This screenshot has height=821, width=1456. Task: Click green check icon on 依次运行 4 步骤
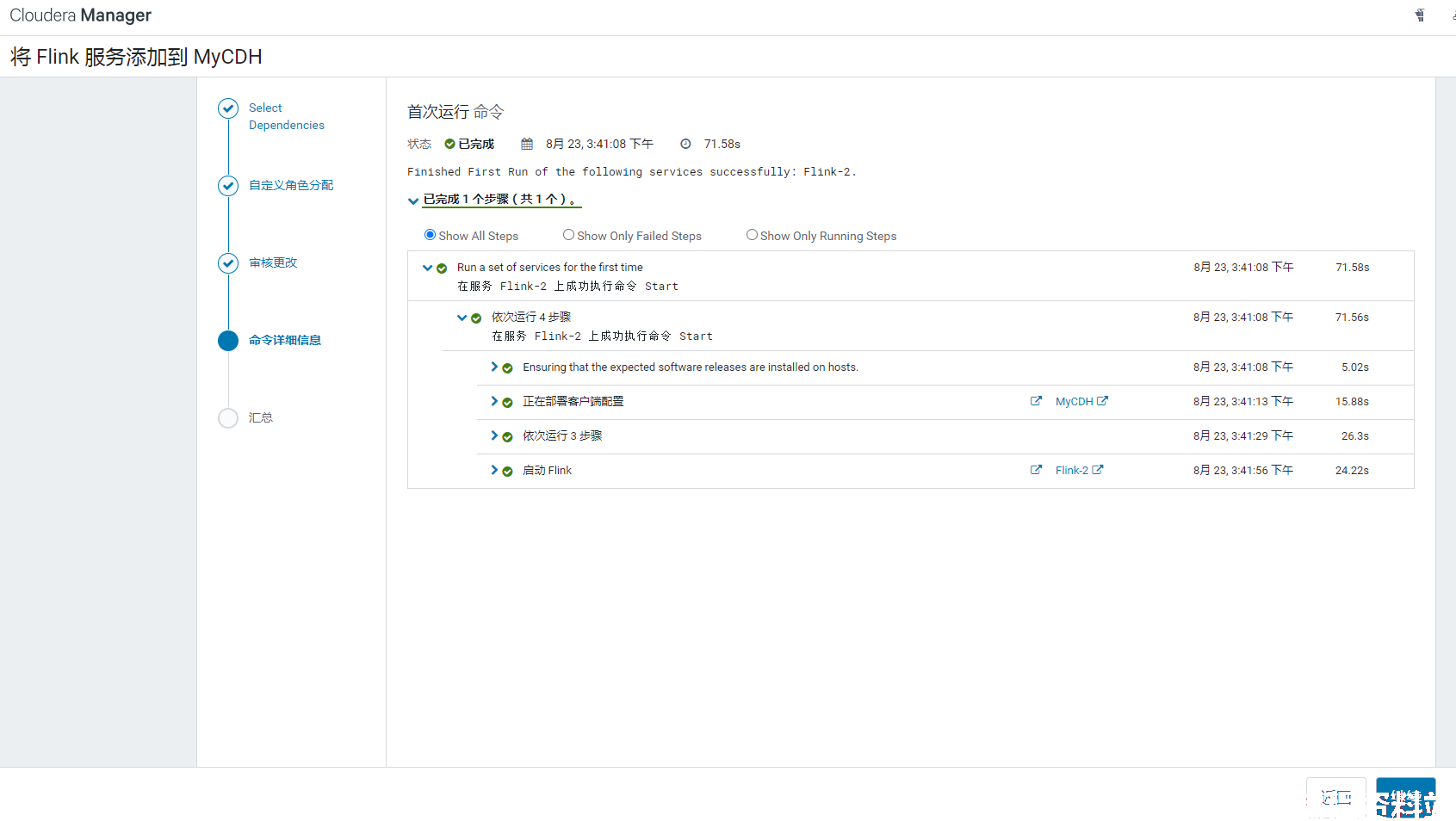tap(476, 318)
